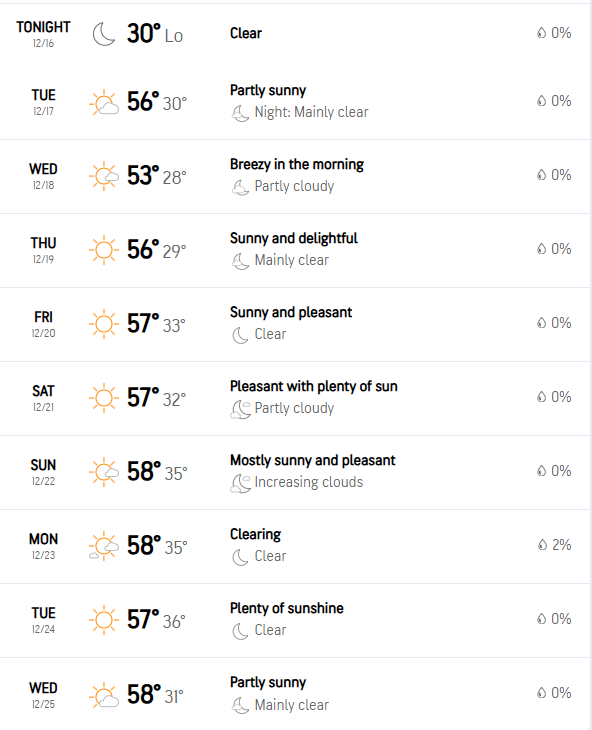Click the sun icon for FRI 12/20
Image resolution: width=592 pixels, height=730 pixels.
pos(103,324)
